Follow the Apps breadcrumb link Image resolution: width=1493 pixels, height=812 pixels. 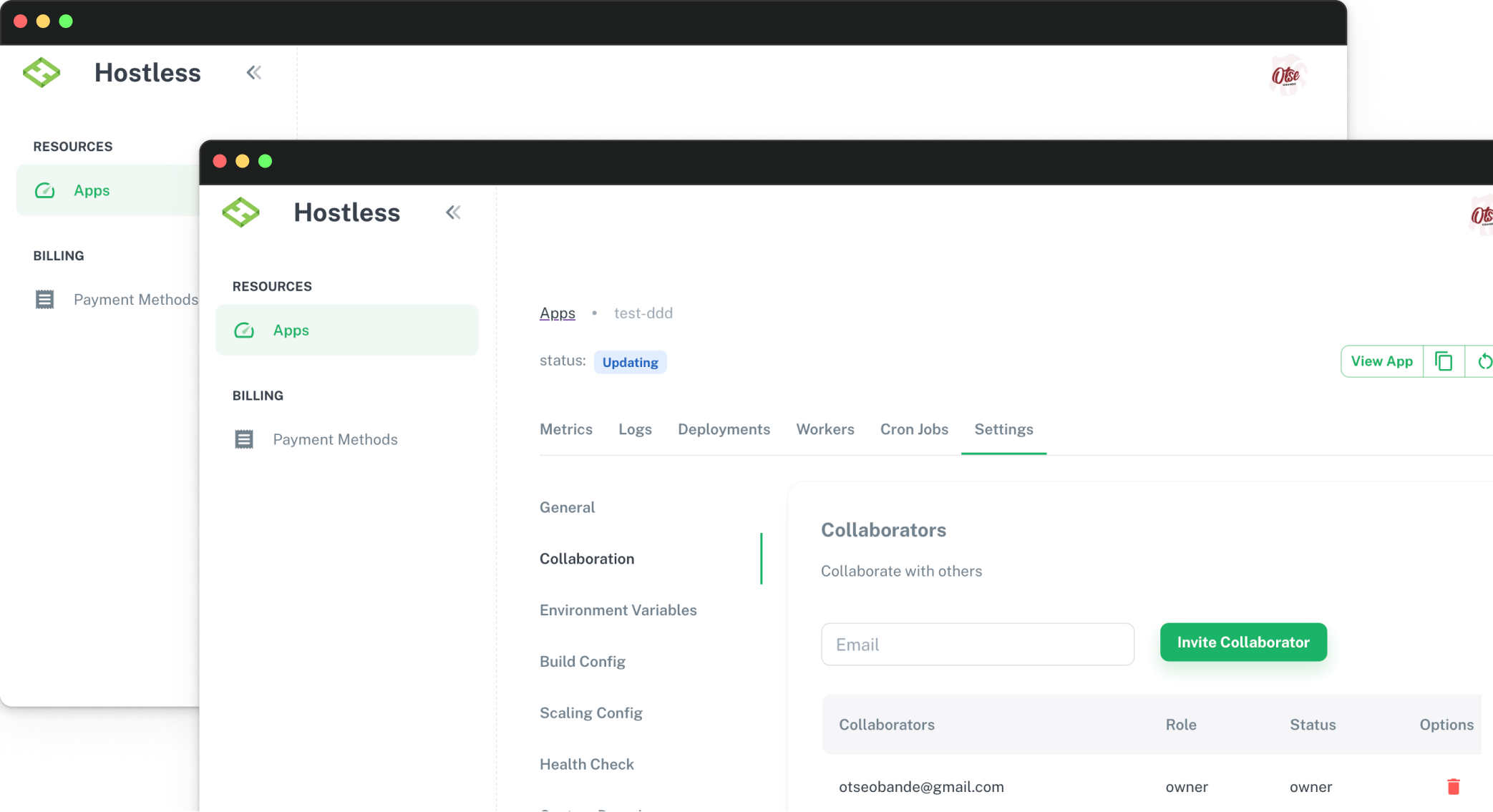pos(557,313)
